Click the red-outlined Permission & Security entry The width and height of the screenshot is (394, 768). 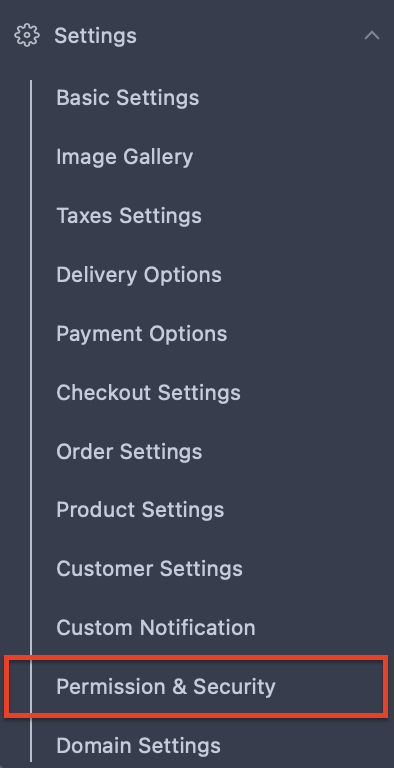(196, 686)
